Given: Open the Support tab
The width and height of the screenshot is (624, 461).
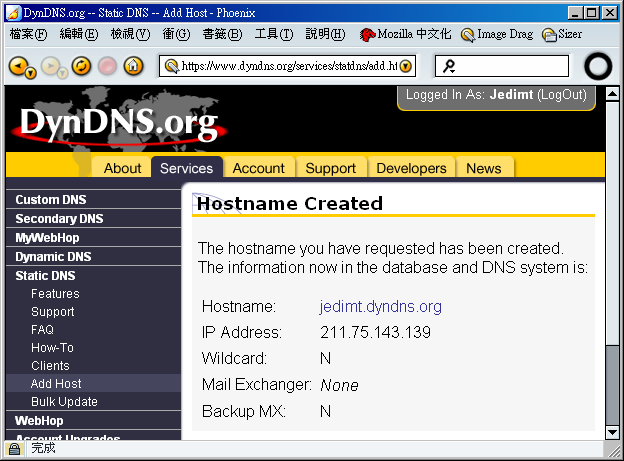Looking at the screenshot, I should (331, 168).
